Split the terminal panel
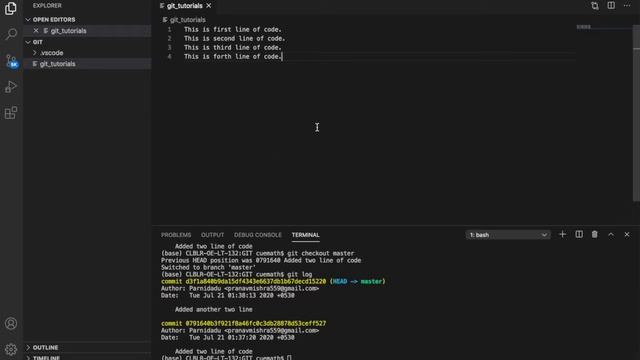 [x=579, y=234]
